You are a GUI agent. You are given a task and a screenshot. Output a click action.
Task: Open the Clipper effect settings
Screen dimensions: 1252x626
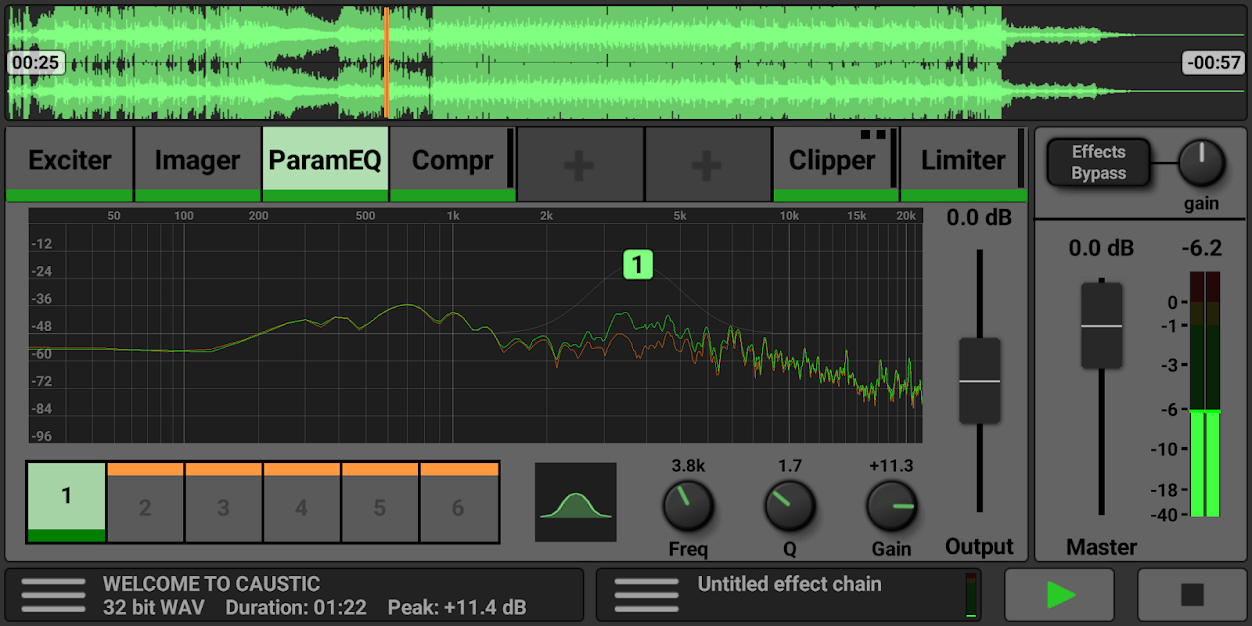(x=835, y=160)
